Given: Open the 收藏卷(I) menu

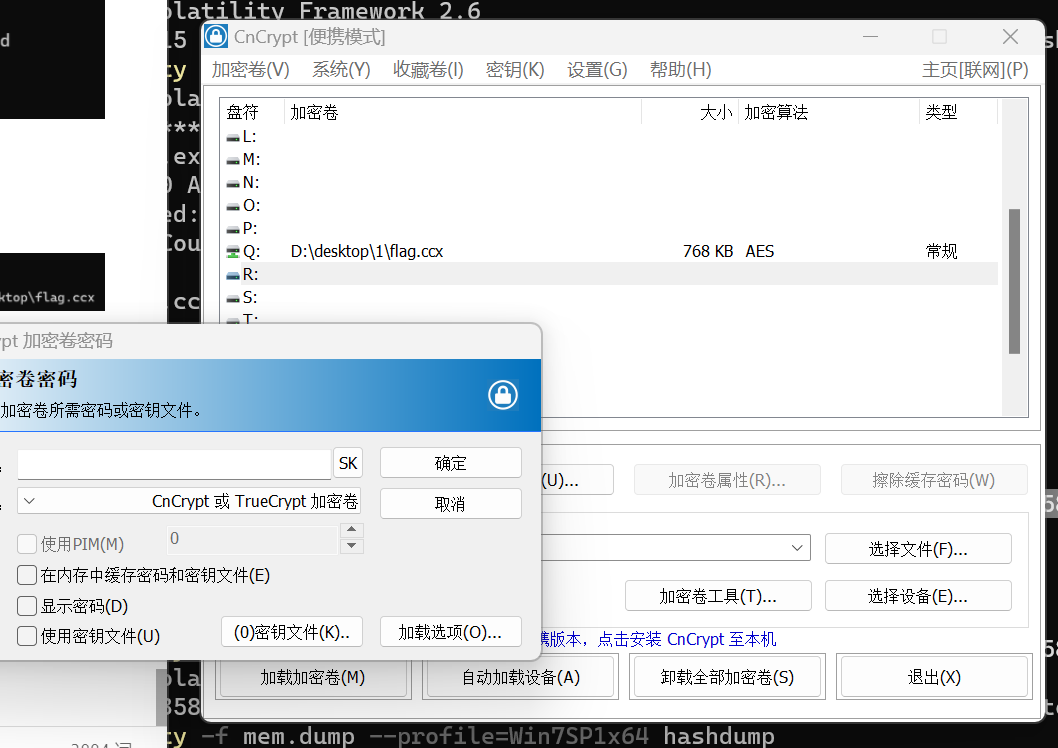Looking at the screenshot, I should click(428, 69).
